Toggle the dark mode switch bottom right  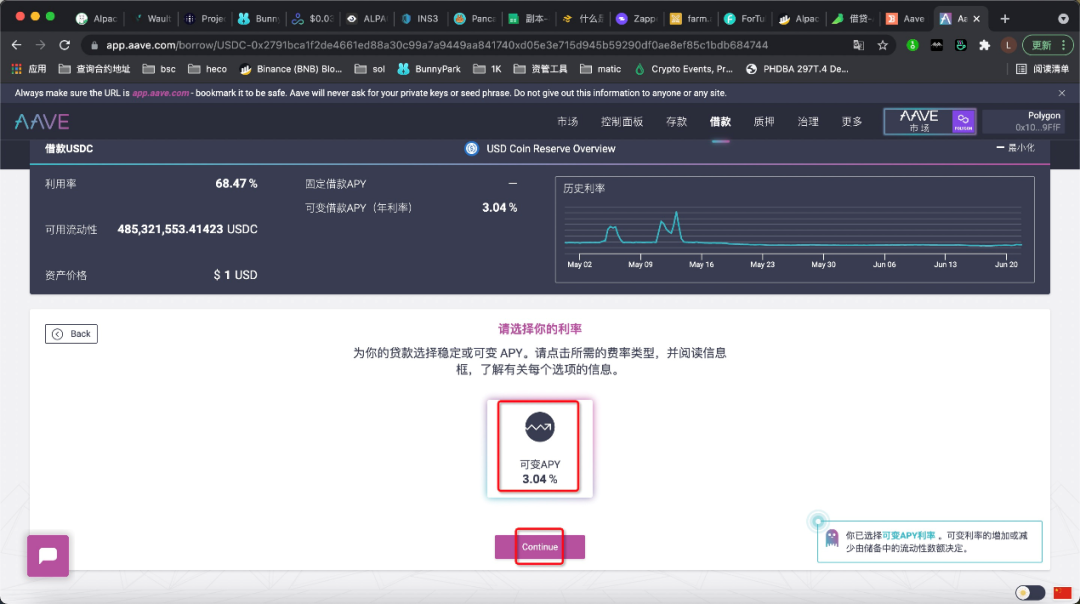point(1029,592)
